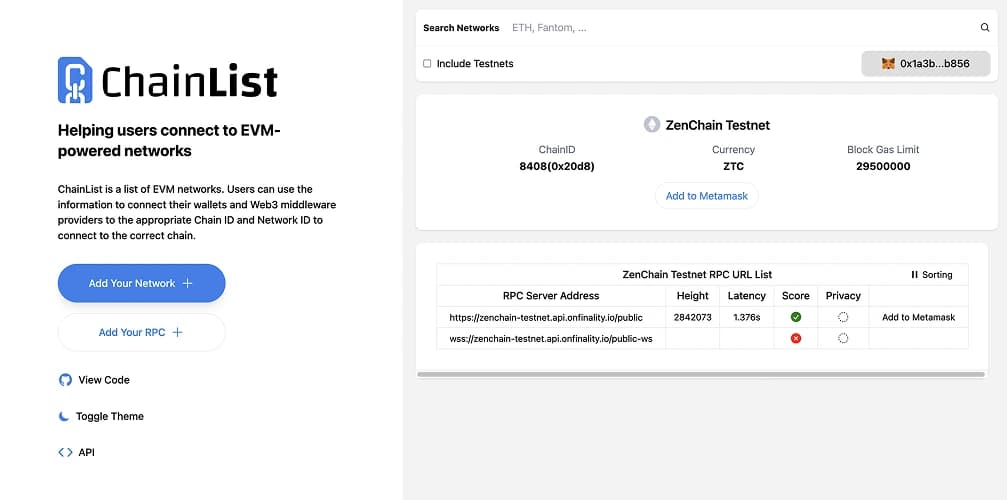Click the horizontal scrollbar under the RPC table
The height and width of the screenshot is (500, 1007).
(x=701, y=374)
